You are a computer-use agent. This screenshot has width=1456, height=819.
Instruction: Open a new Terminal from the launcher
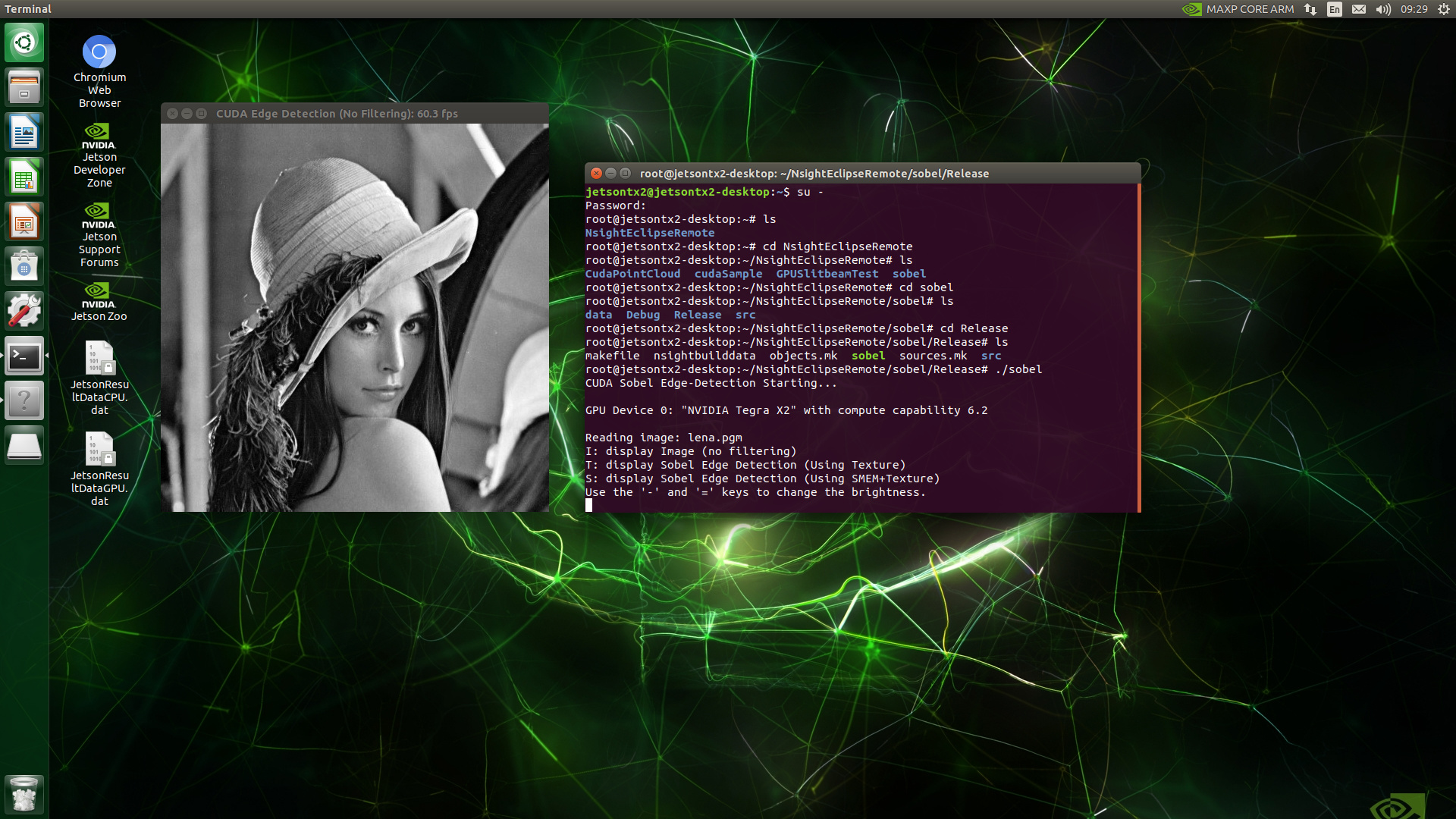24,356
